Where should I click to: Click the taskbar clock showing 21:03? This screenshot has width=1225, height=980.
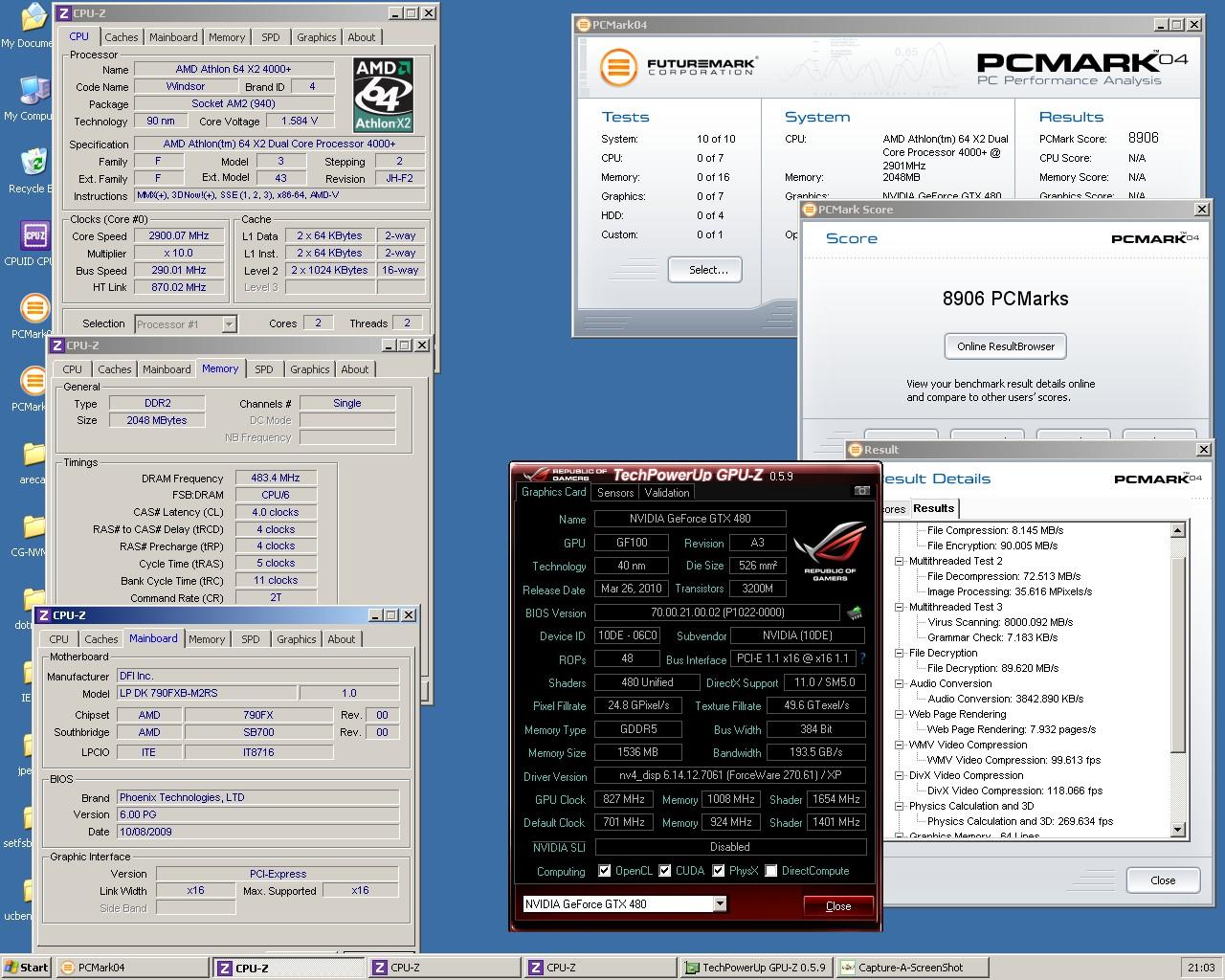[1201, 968]
